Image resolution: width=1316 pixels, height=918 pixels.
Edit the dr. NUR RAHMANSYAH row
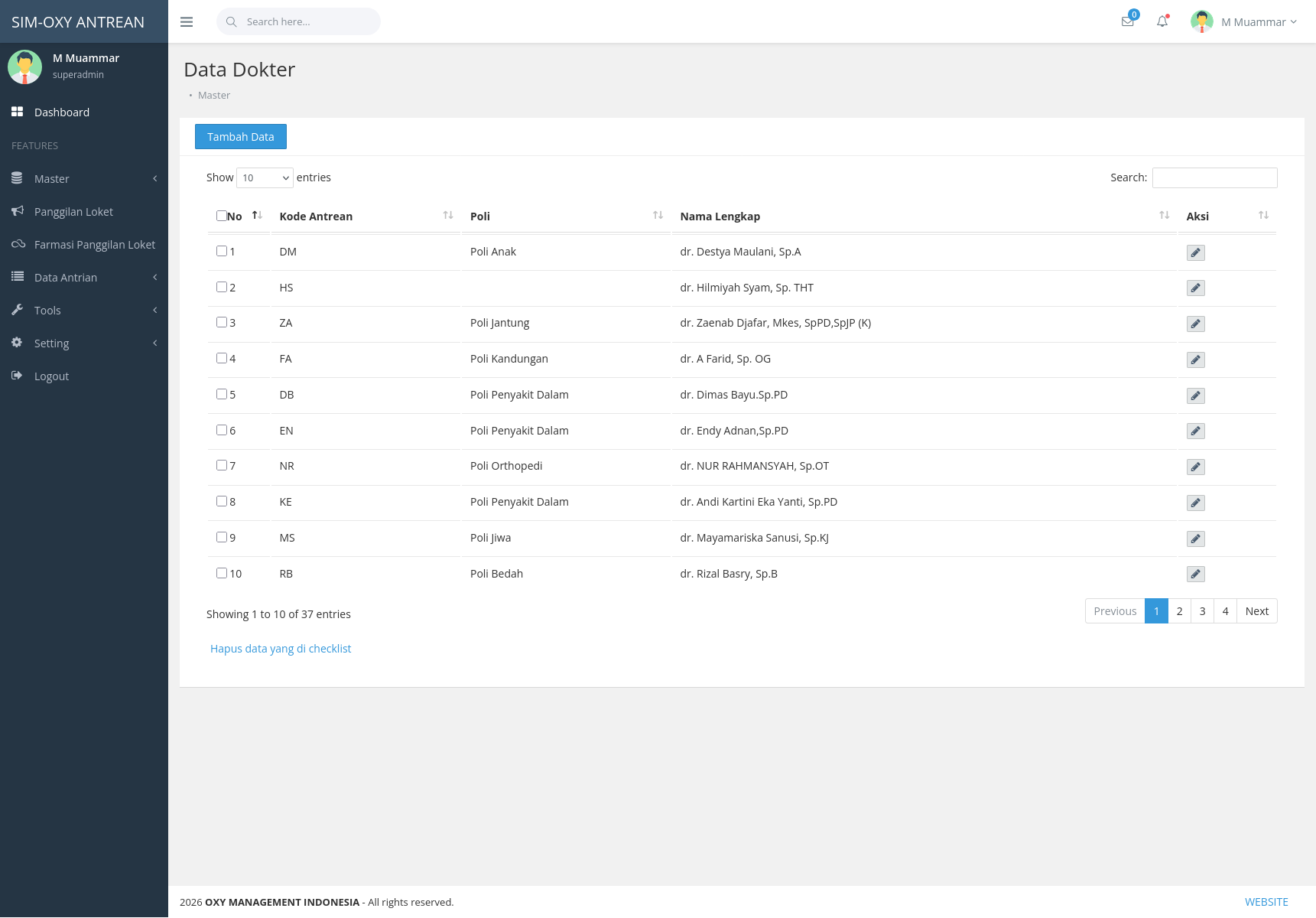pos(1196,467)
